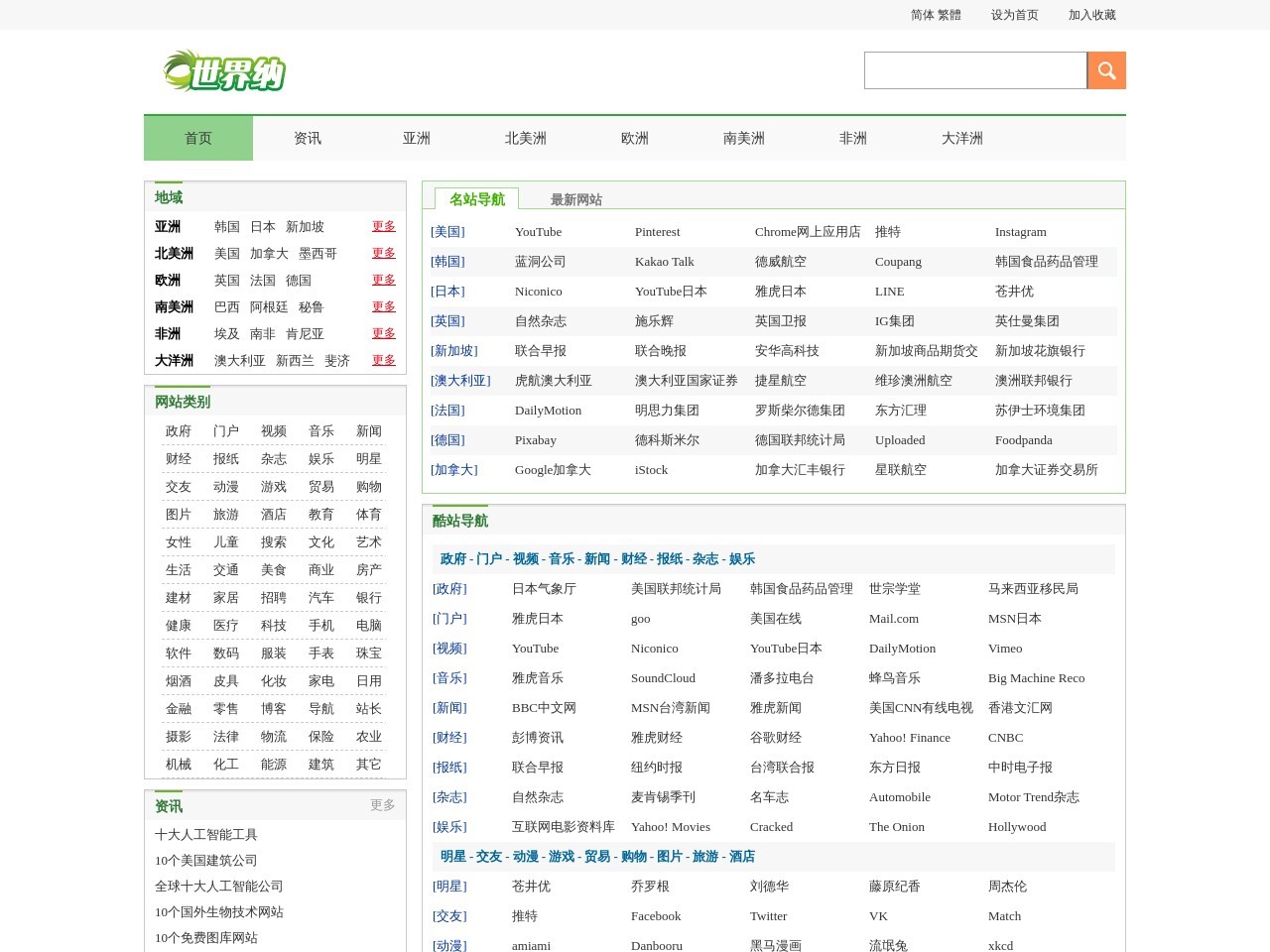Open The Onion link

point(897,827)
